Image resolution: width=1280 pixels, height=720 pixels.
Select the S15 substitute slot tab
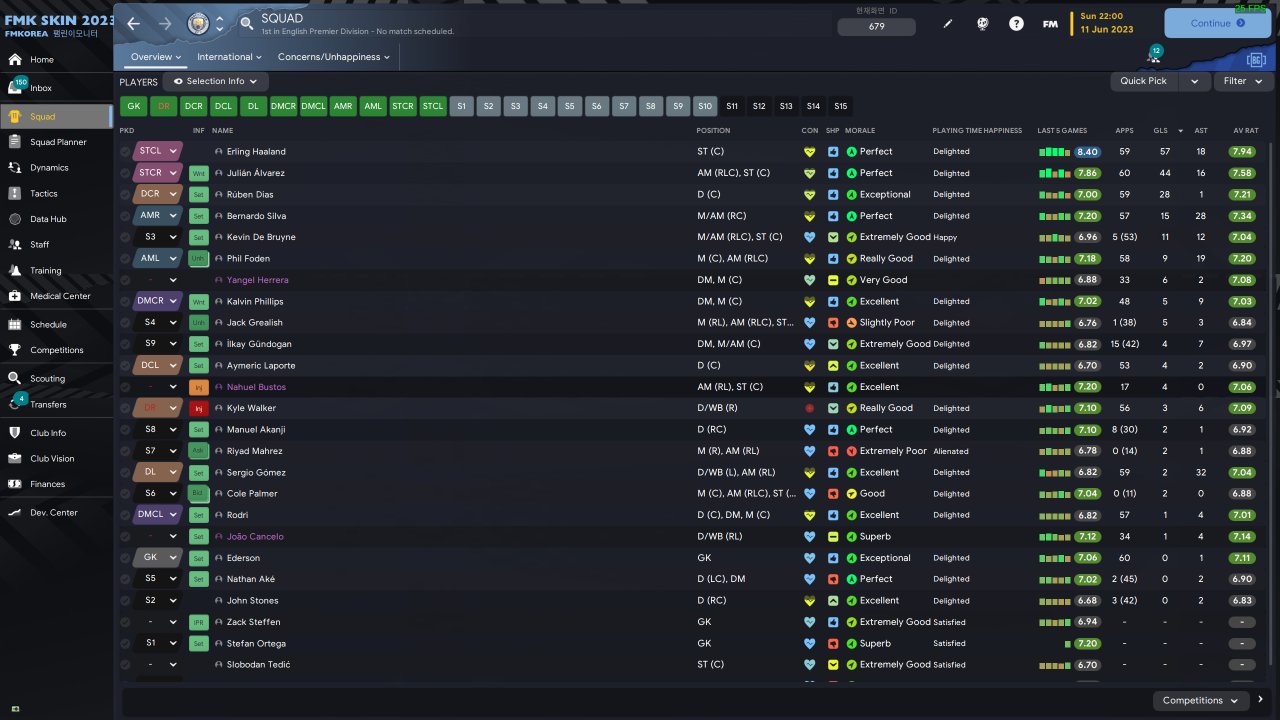coord(840,106)
